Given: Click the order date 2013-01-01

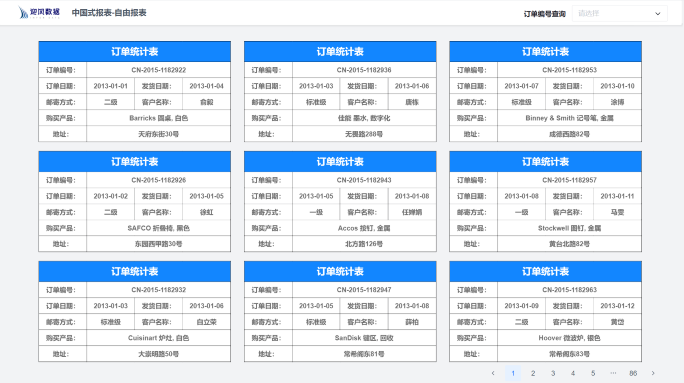Looking at the screenshot, I should pyautogui.click(x=111, y=86).
